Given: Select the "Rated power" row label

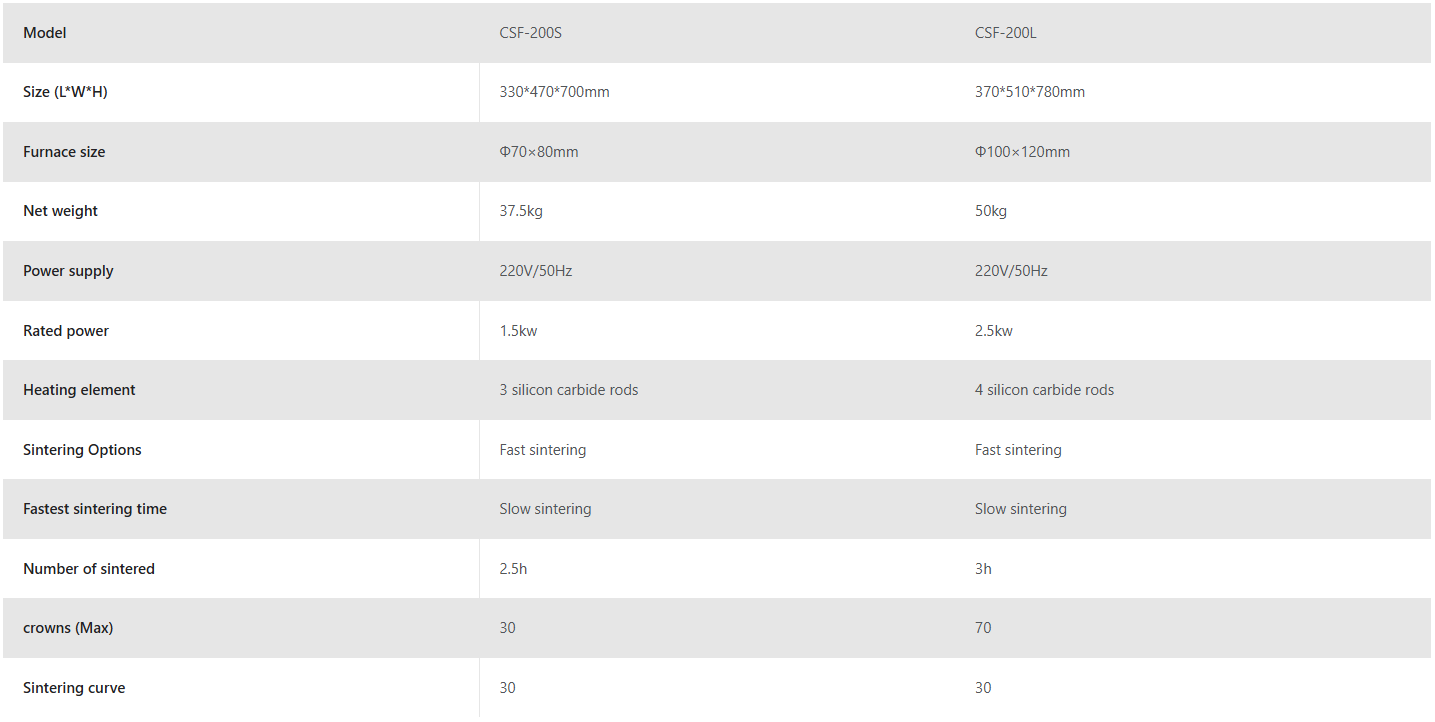Looking at the screenshot, I should point(66,331).
